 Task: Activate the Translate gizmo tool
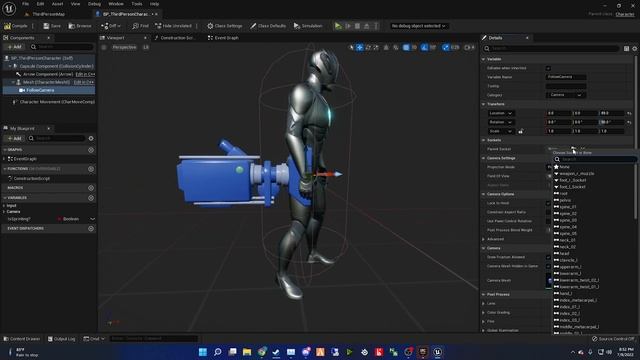click(x=360, y=47)
